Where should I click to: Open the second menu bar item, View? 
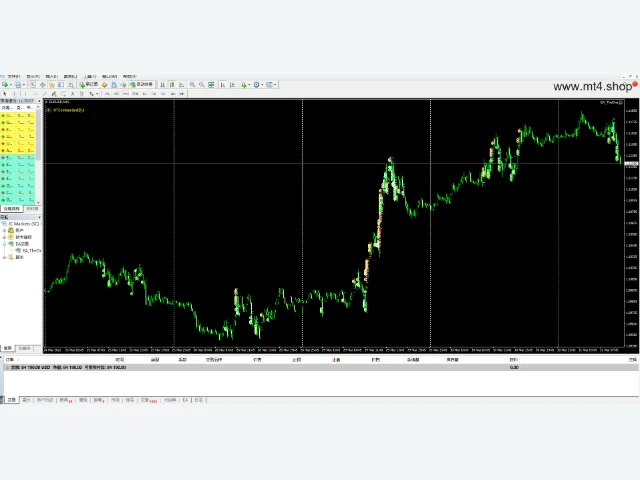33,76
